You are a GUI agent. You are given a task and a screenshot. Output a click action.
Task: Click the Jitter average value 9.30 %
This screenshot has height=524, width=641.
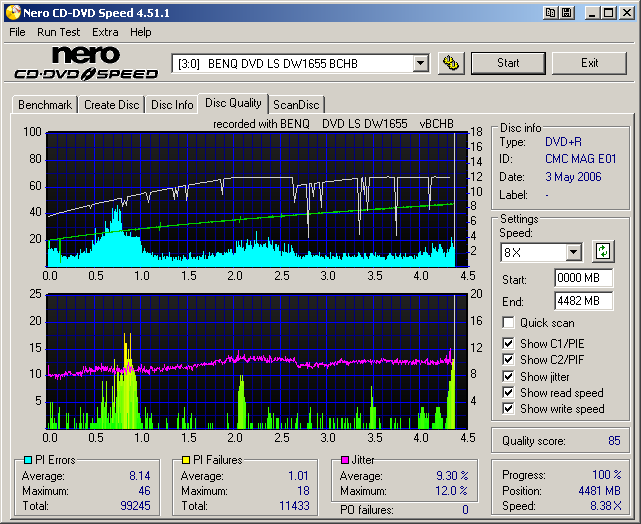(452, 476)
